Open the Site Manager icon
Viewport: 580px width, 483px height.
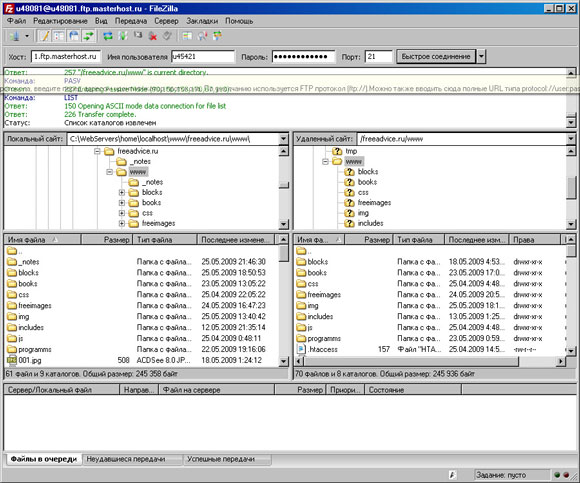click(x=15, y=36)
